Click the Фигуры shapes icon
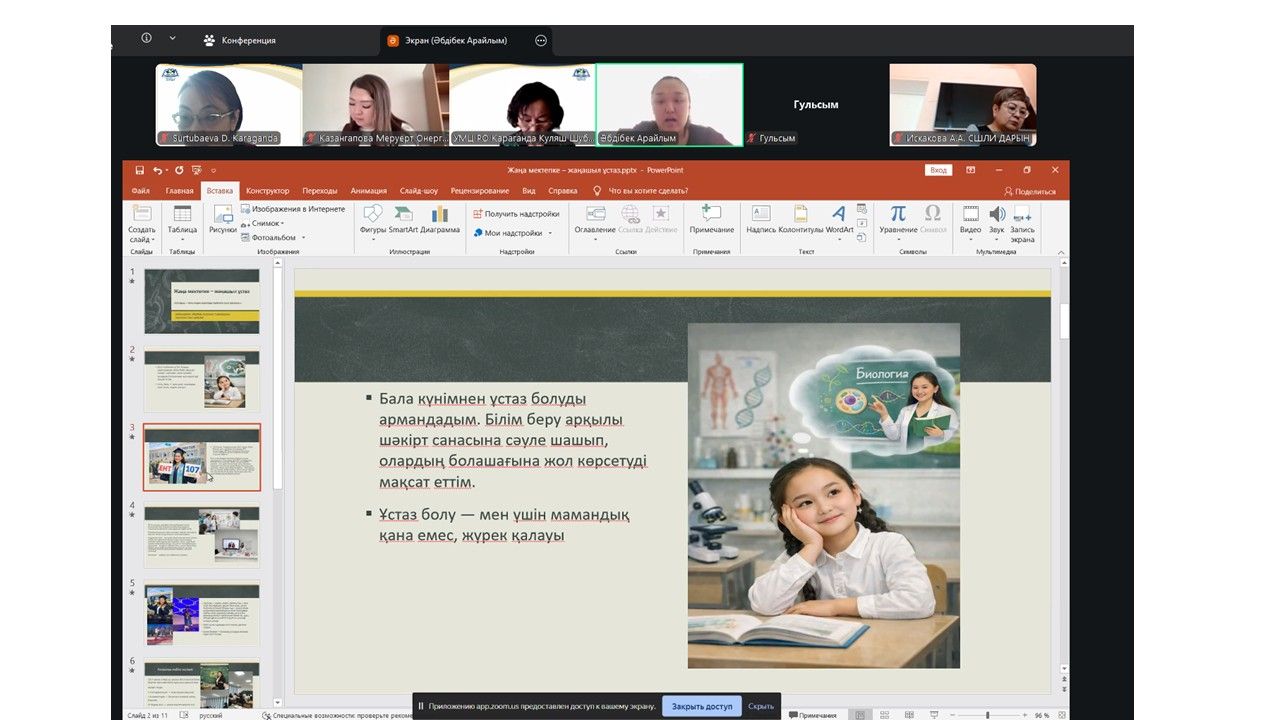 click(x=373, y=215)
